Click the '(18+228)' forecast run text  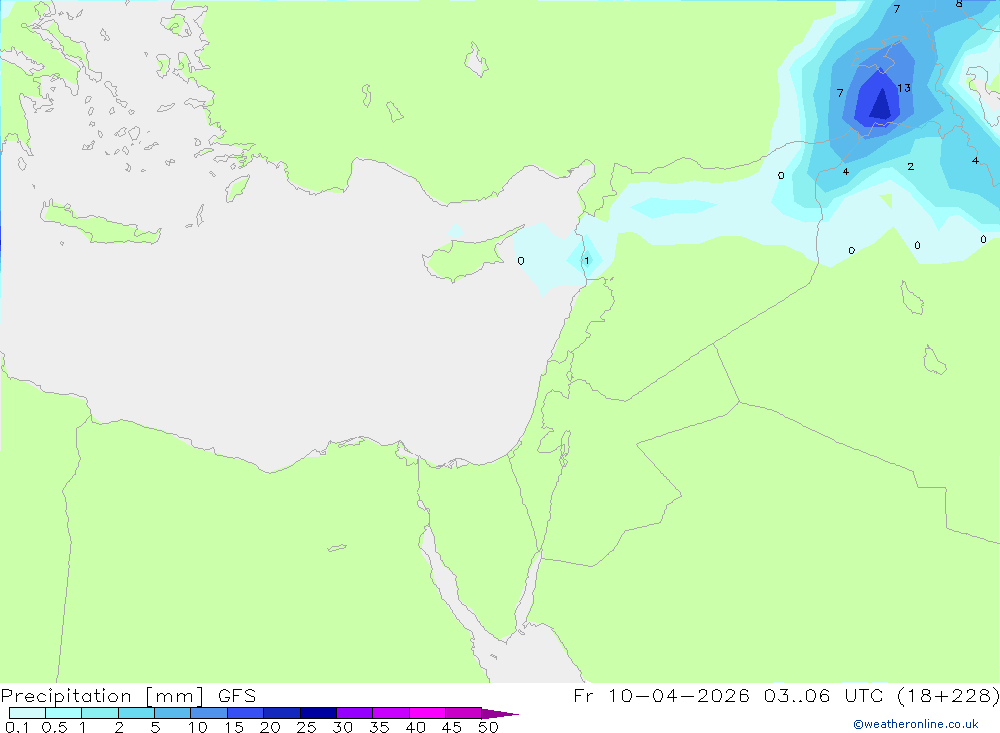948,695
